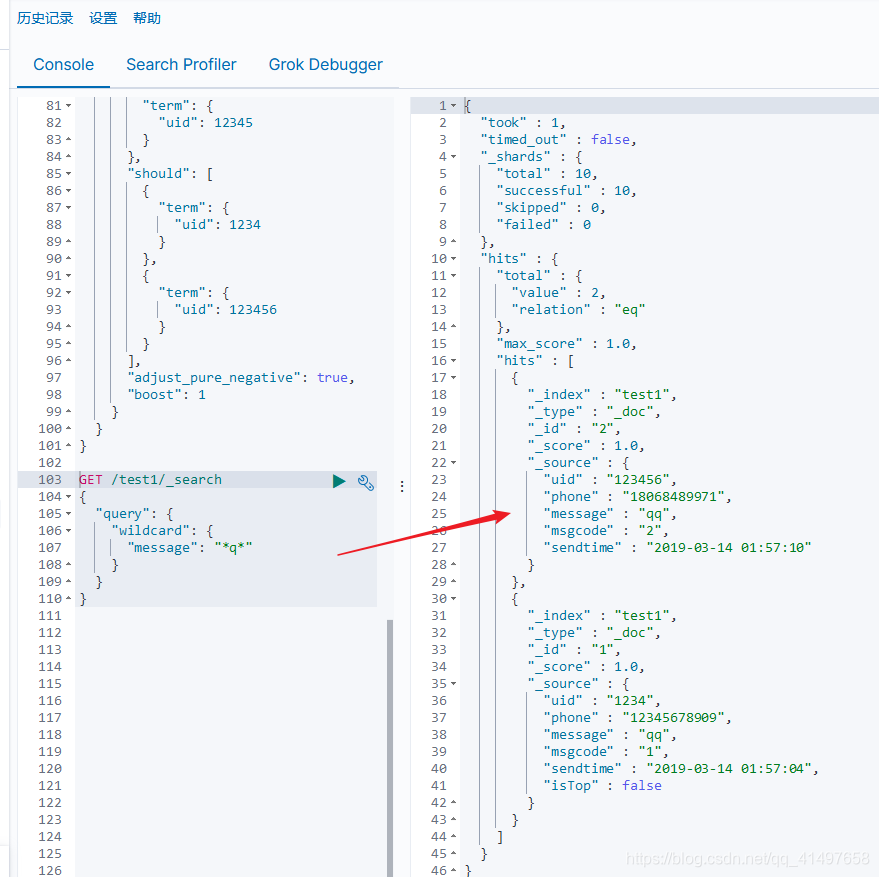Collapse the term block at line 92
Screen dimensions: 879x877
click(68, 293)
